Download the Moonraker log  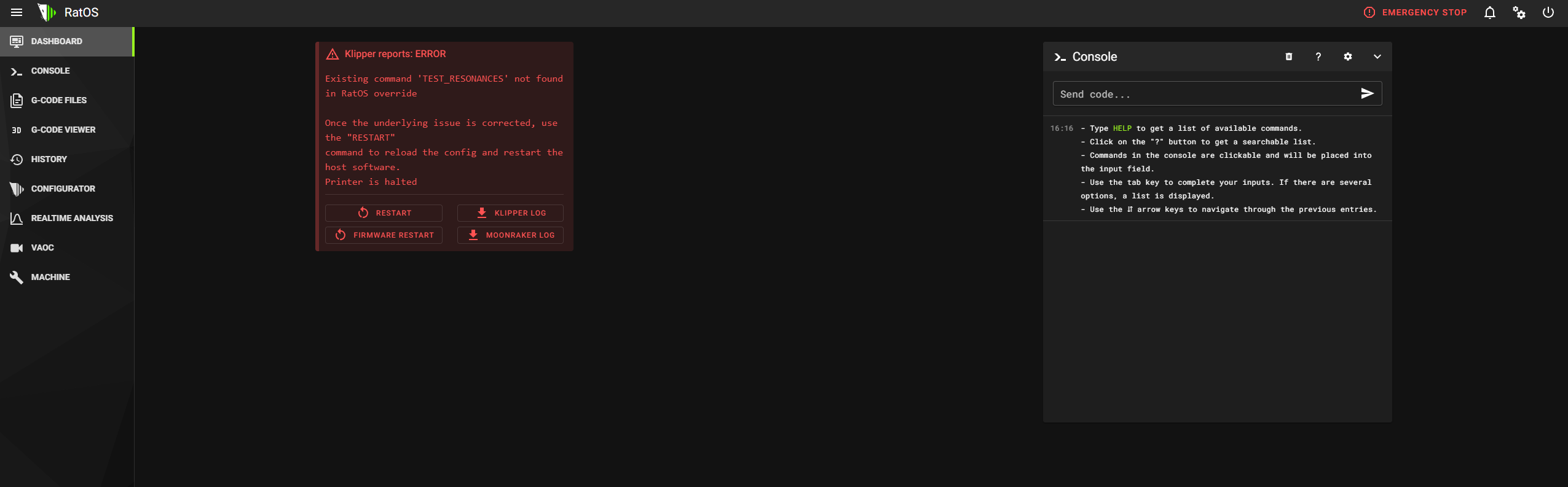[x=510, y=235]
